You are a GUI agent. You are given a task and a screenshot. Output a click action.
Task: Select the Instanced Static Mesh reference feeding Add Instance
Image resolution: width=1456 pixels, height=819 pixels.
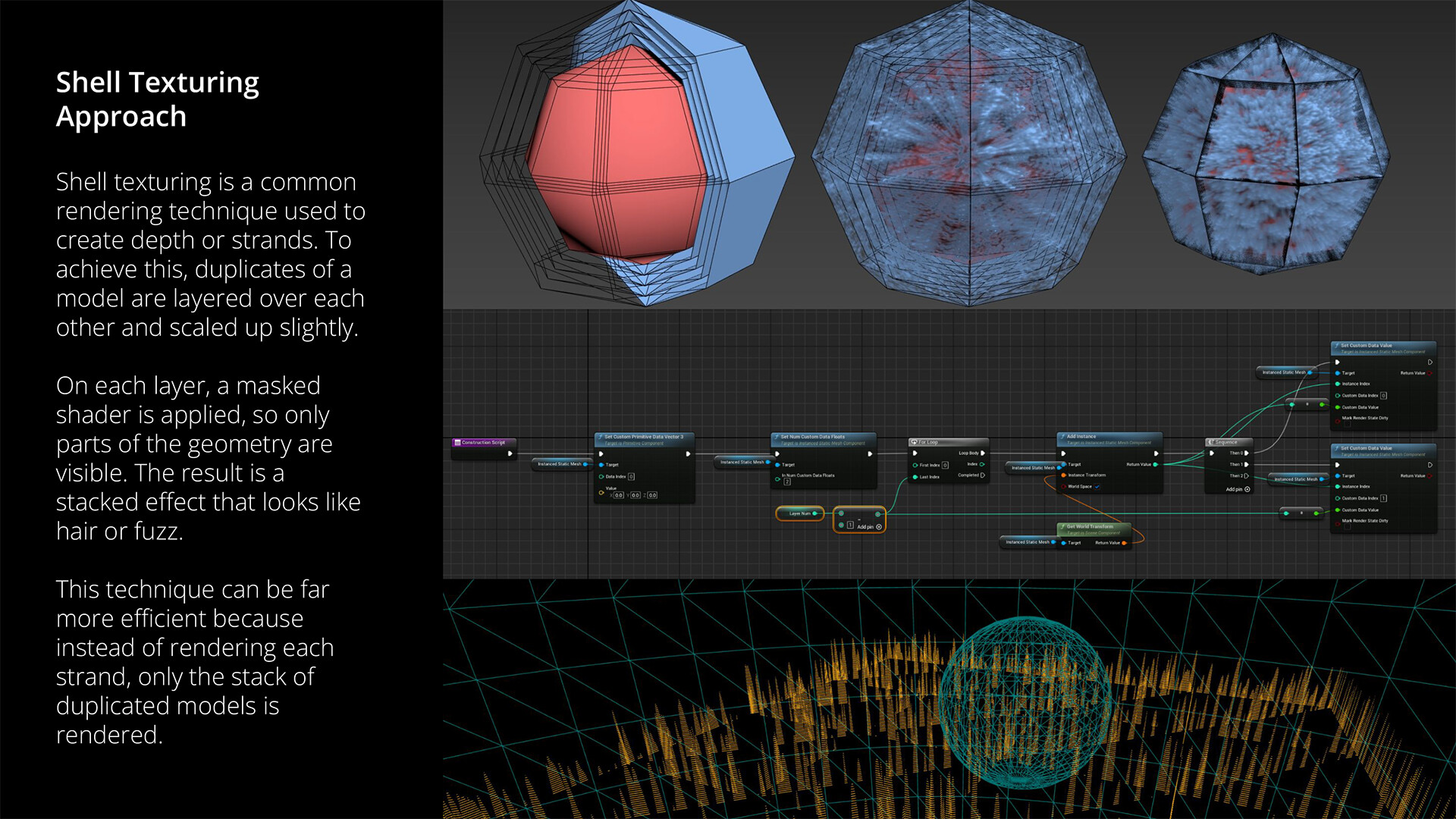1033,468
